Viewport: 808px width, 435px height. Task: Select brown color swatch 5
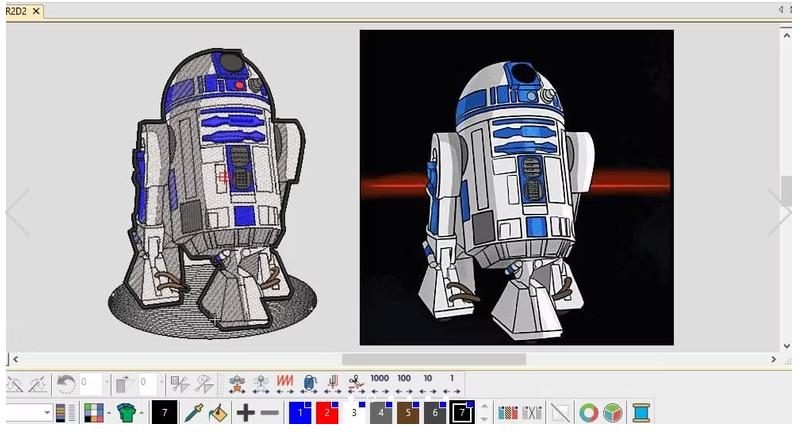(408, 412)
